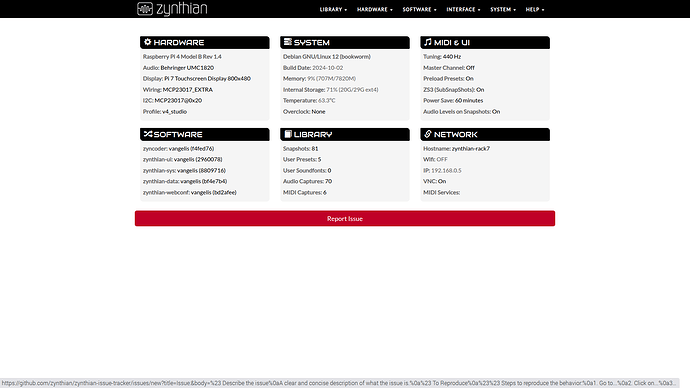Expand the HELP menu
The width and height of the screenshot is (690, 388).
click(x=535, y=9)
